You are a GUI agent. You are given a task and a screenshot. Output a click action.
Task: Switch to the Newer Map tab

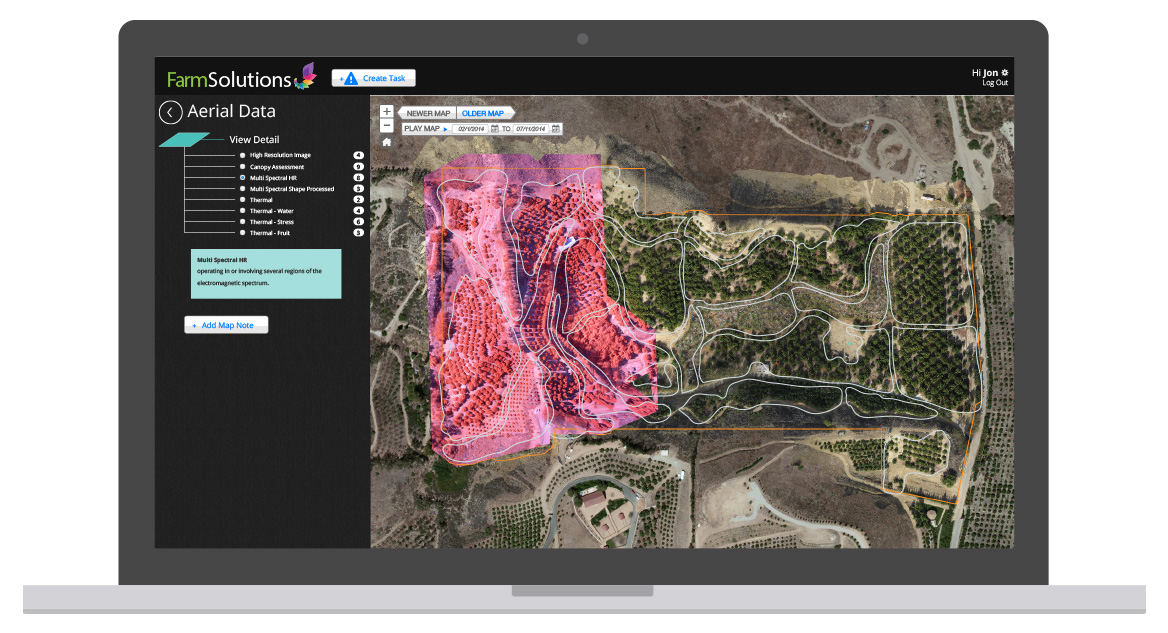(428, 113)
